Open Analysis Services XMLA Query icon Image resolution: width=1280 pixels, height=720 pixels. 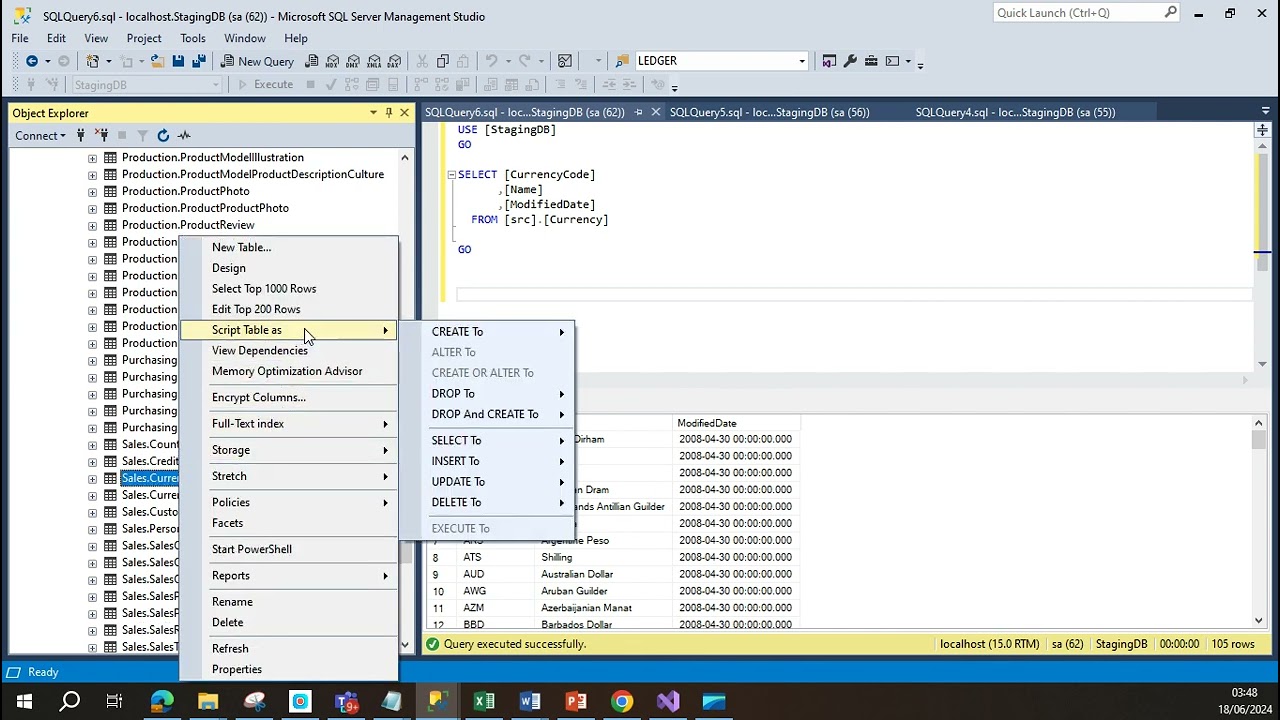click(373, 61)
